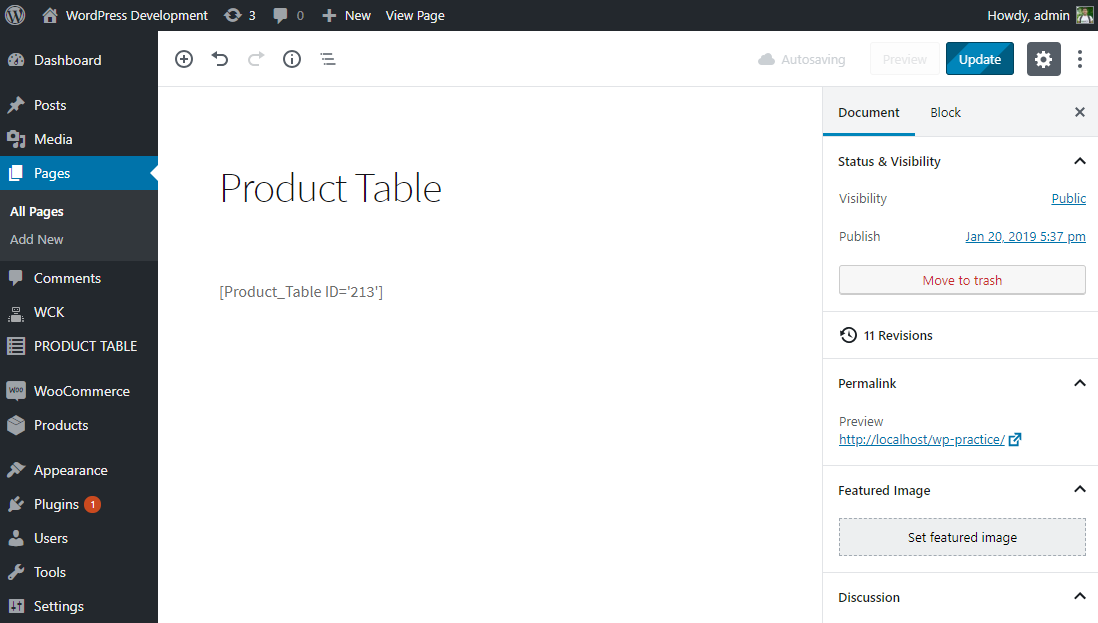
Task: Click the WordPress logo in admin bar
Action: pos(15,15)
